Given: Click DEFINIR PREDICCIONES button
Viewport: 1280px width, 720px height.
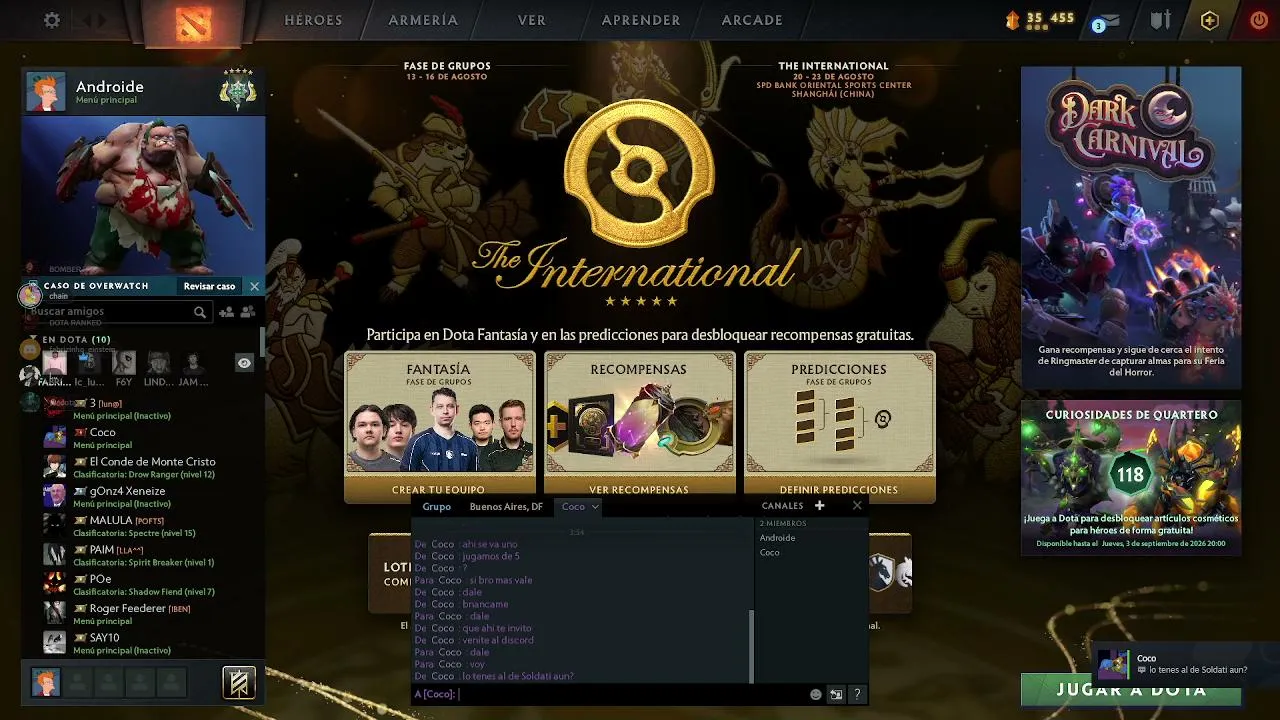Looking at the screenshot, I should click(x=839, y=490).
